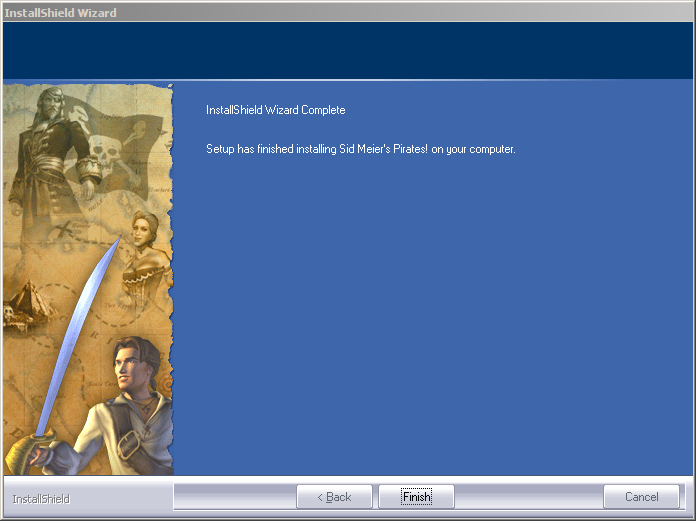Go back with the Back button

tap(334, 497)
